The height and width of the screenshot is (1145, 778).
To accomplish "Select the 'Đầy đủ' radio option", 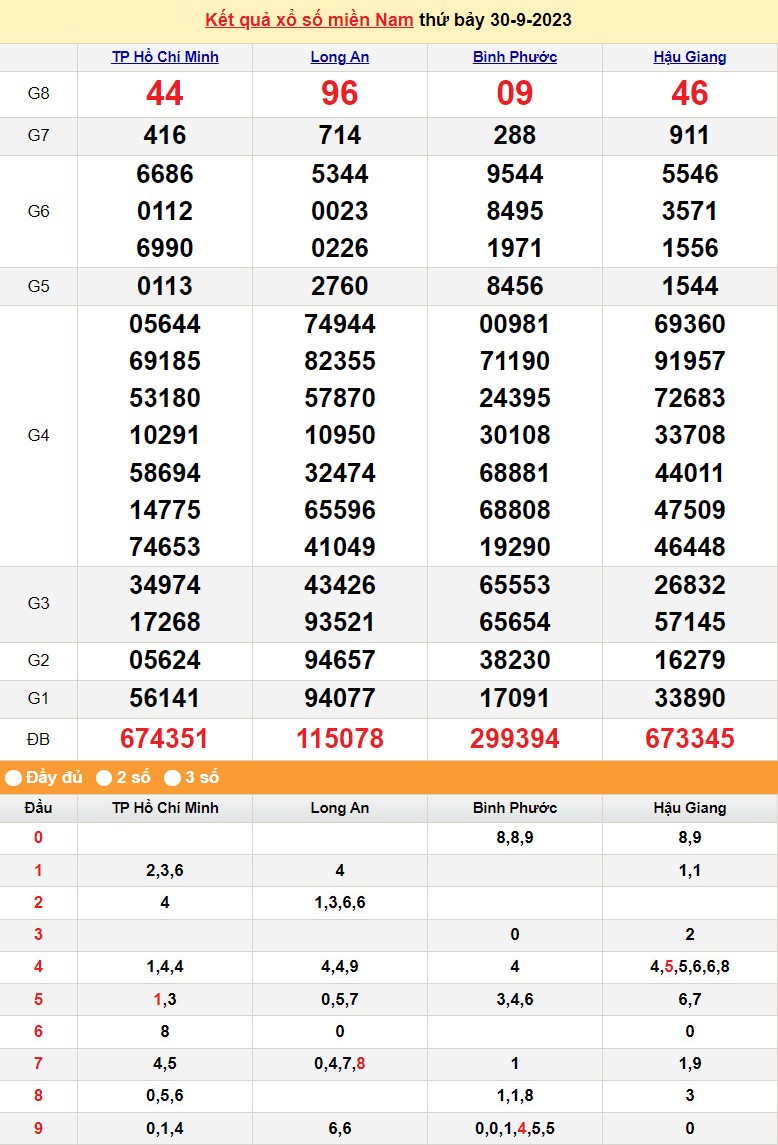I will 14,777.
